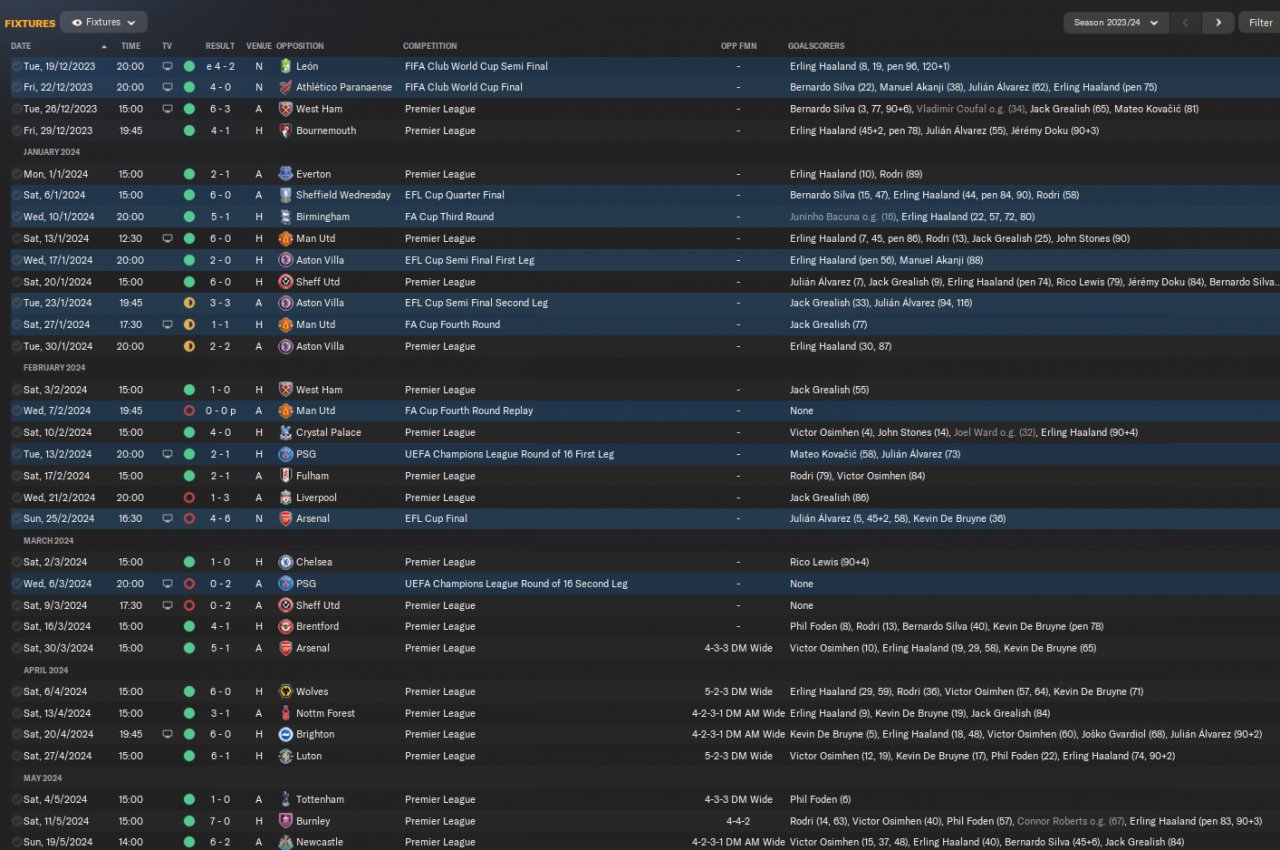The image size is (1280, 850).
Task: Sort fixtures by the DATE column
Action: (x=21, y=46)
